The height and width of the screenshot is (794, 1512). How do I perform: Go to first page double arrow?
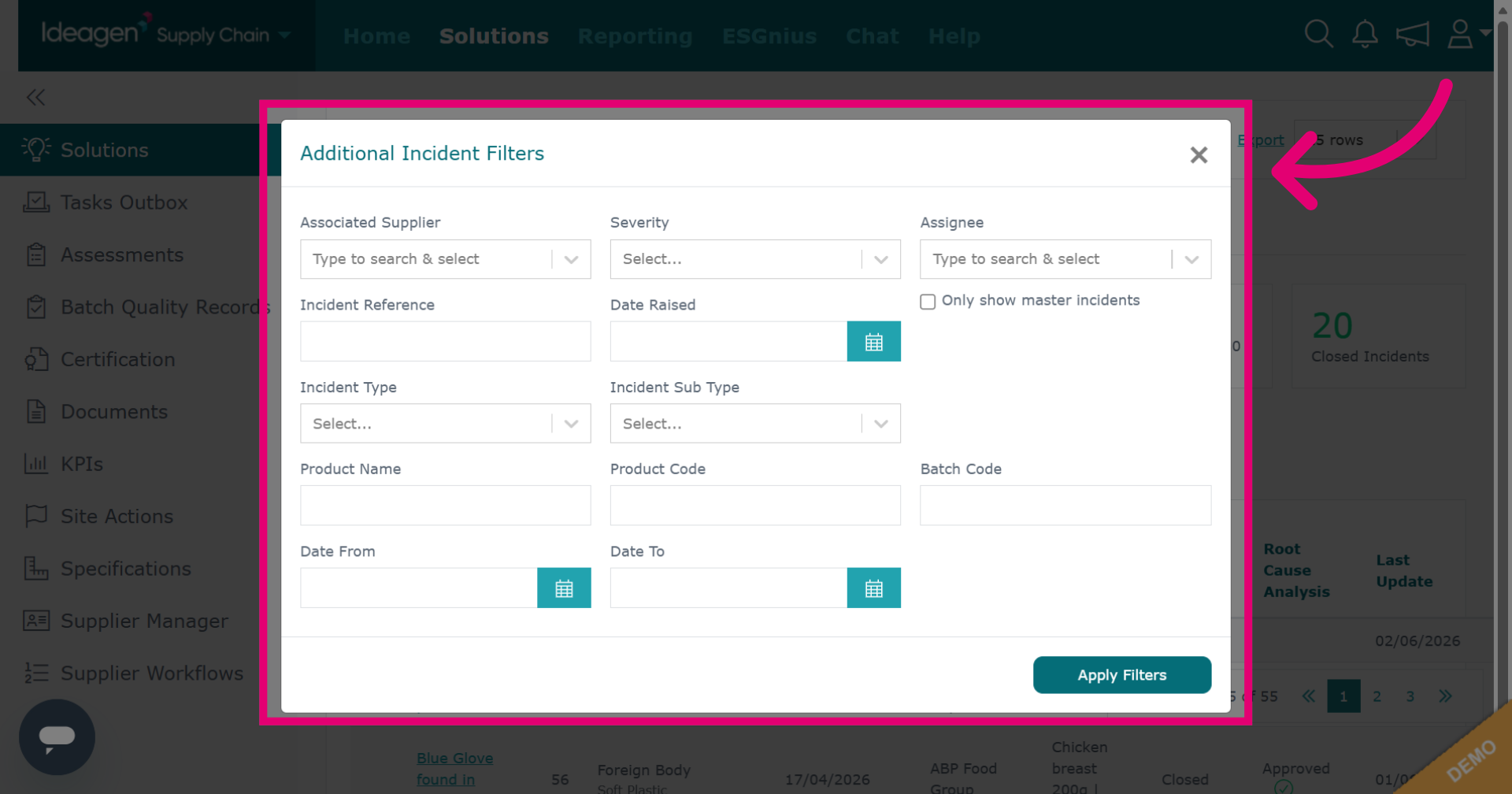(x=1309, y=696)
